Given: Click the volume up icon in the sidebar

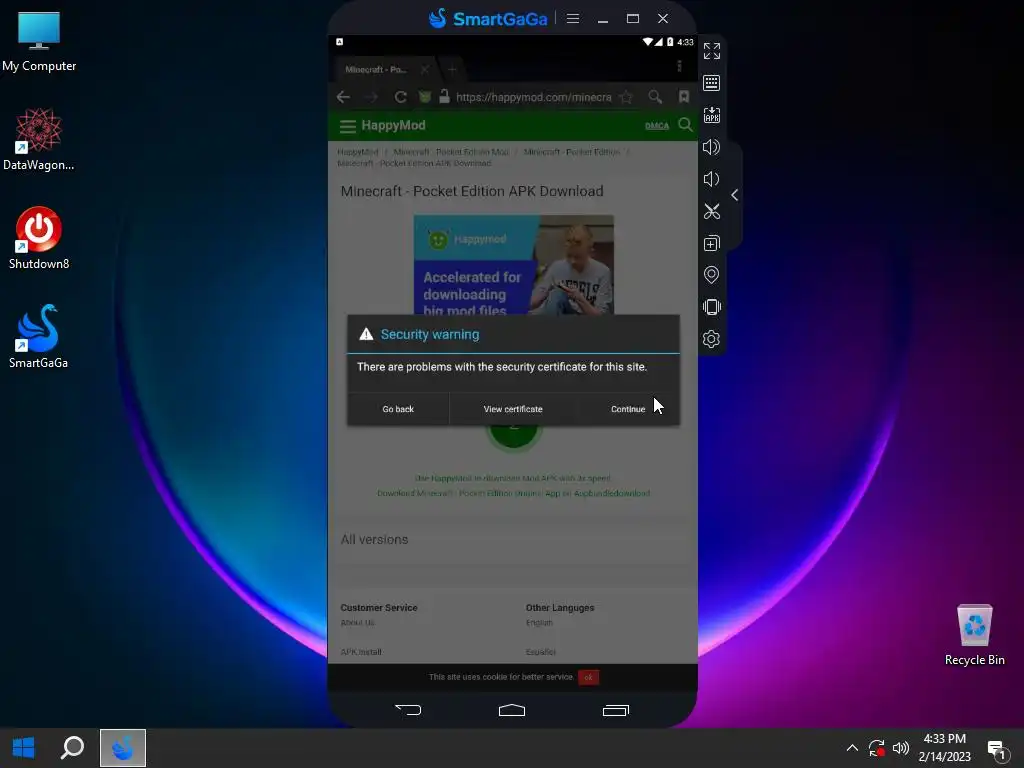Looking at the screenshot, I should click(x=711, y=147).
